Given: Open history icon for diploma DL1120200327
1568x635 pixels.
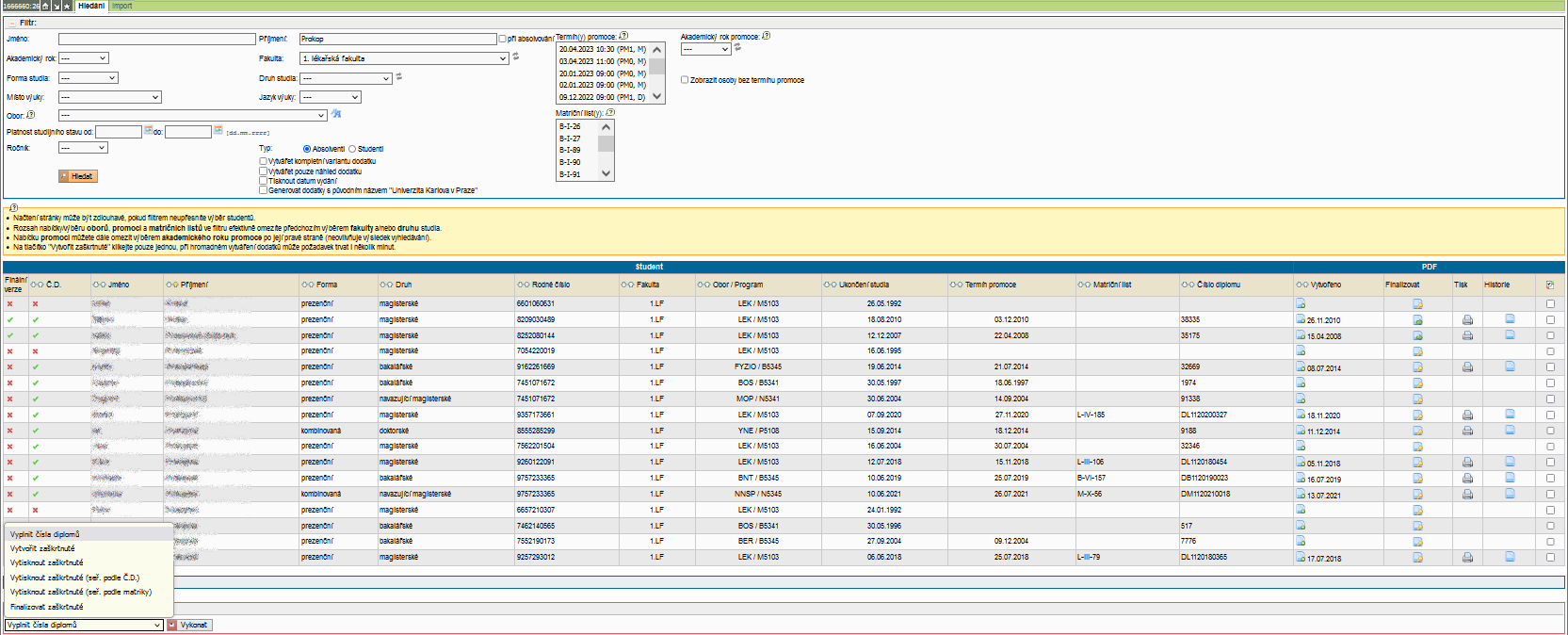Looking at the screenshot, I should (1510, 415).
